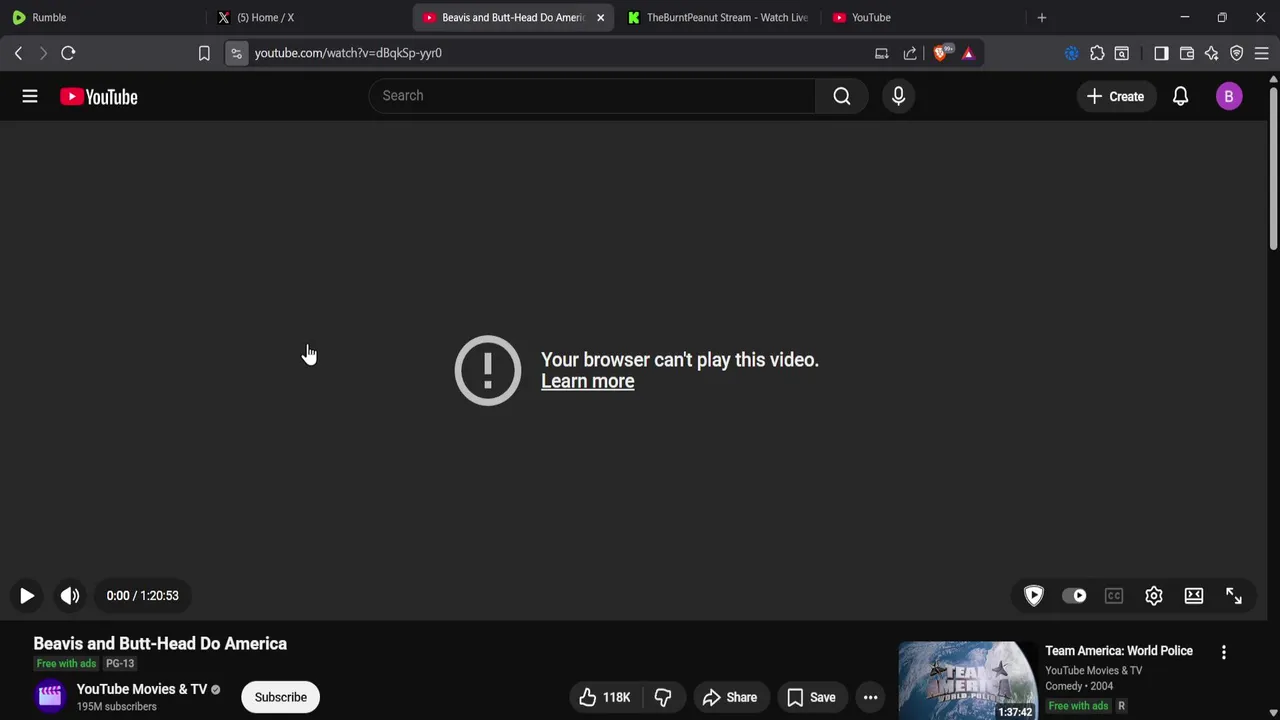Open YouTube Movies & TV channel name
The image size is (1280, 720).
(x=142, y=689)
